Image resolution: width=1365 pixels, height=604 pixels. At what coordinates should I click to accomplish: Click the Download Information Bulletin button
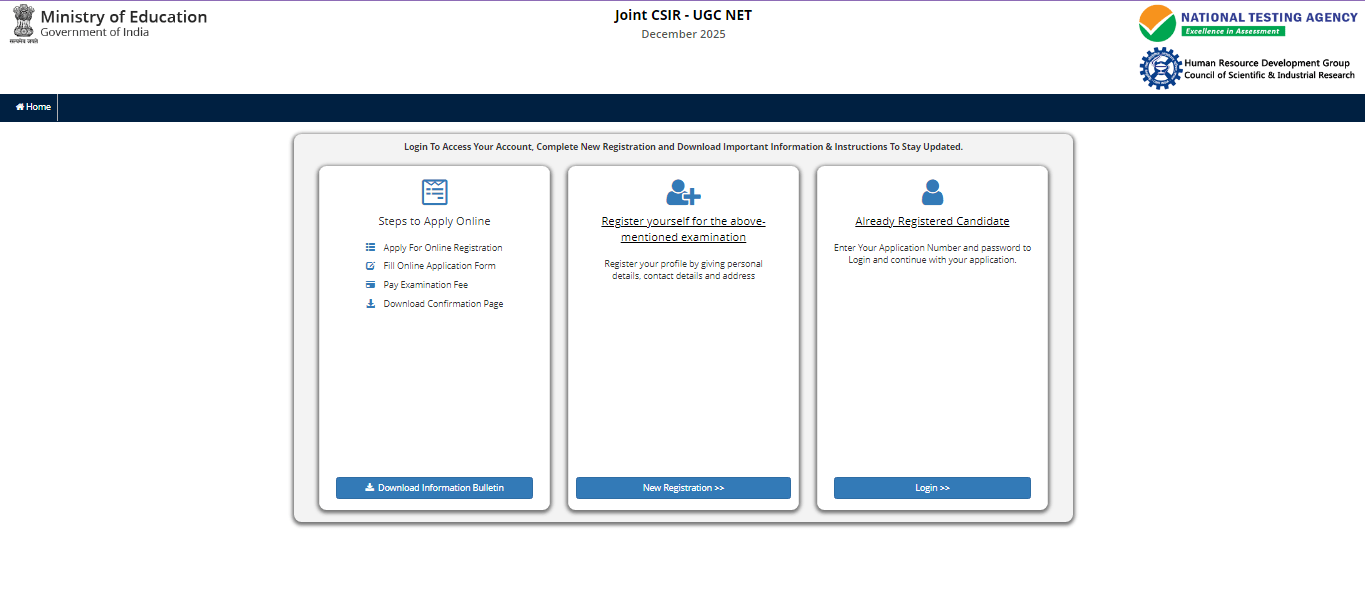point(434,488)
